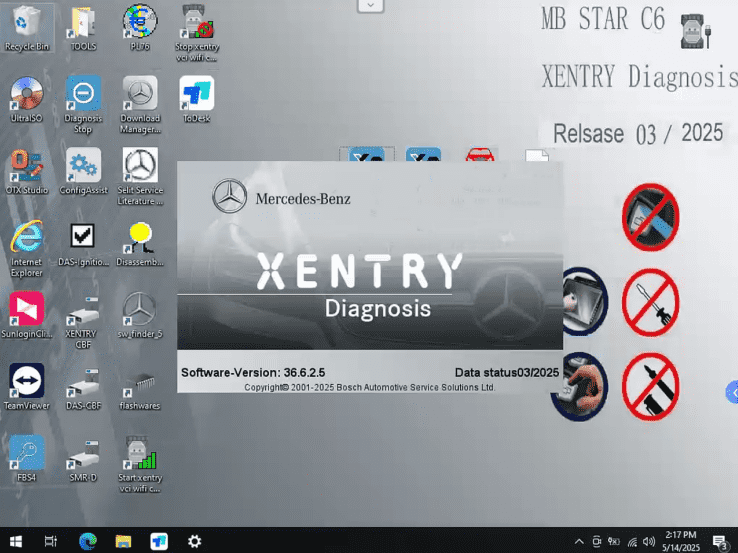Viewport: 738px width, 553px height.
Task: Launch SunloginClient desktop icon
Action: [26, 315]
